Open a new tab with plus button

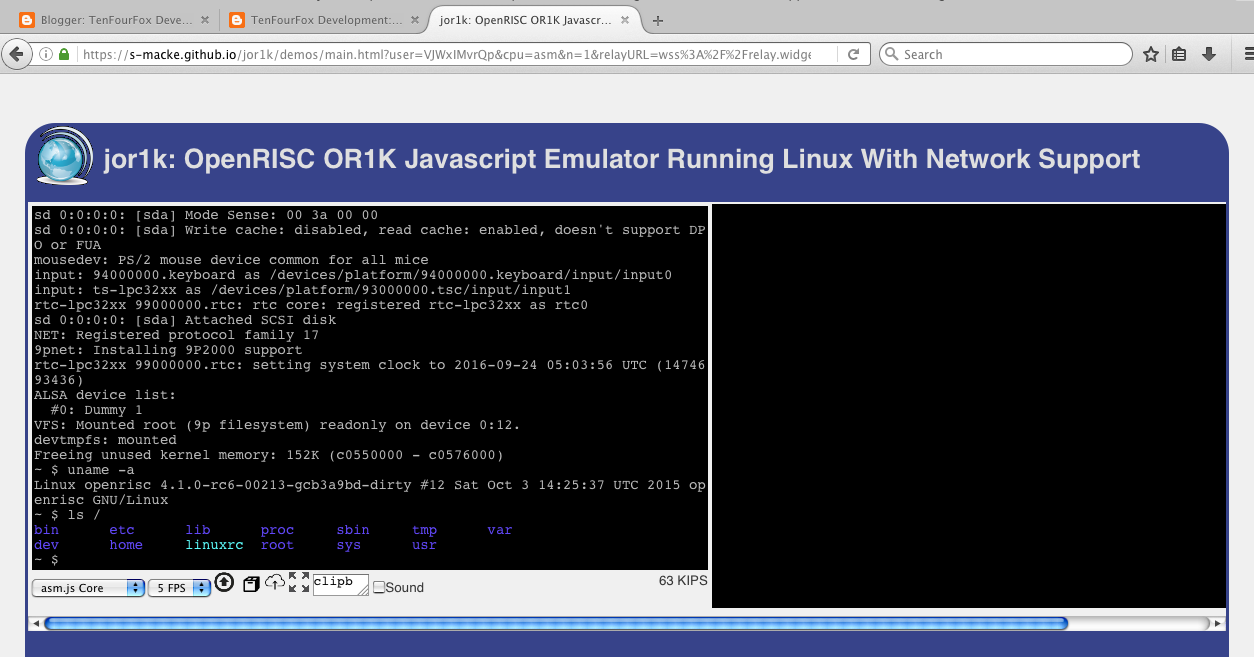[657, 20]
